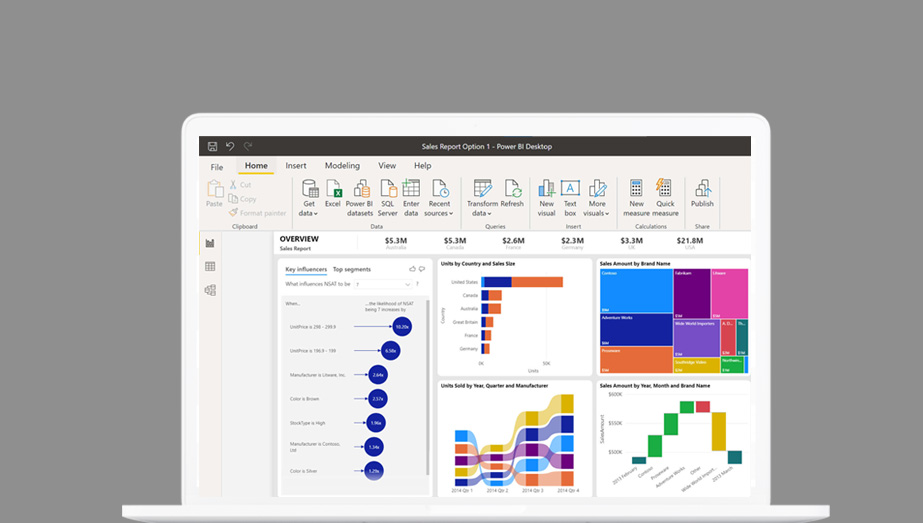Select the yellow waterfall bar

(x=719, y=432)
